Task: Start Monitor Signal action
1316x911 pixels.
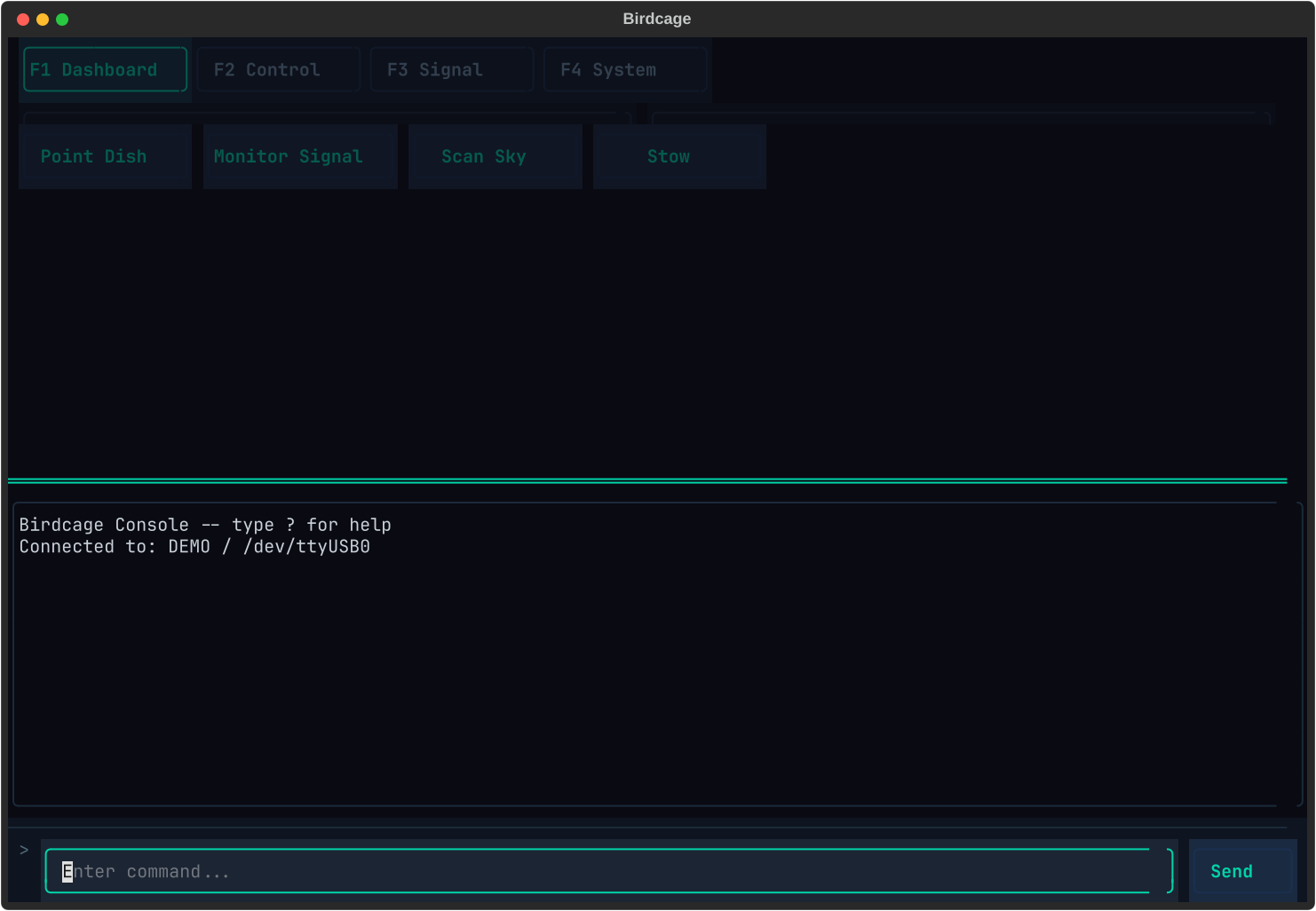Action: (x=300, y=156)
